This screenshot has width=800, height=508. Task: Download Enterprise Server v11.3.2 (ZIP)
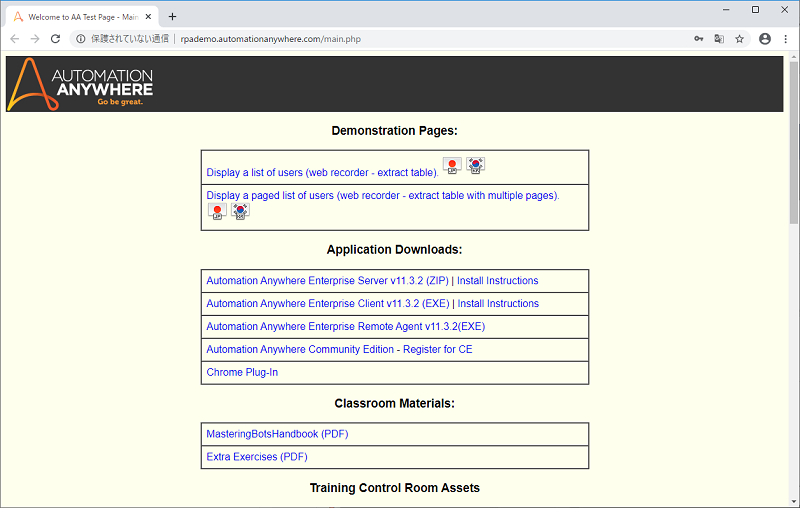coord(328,281)
